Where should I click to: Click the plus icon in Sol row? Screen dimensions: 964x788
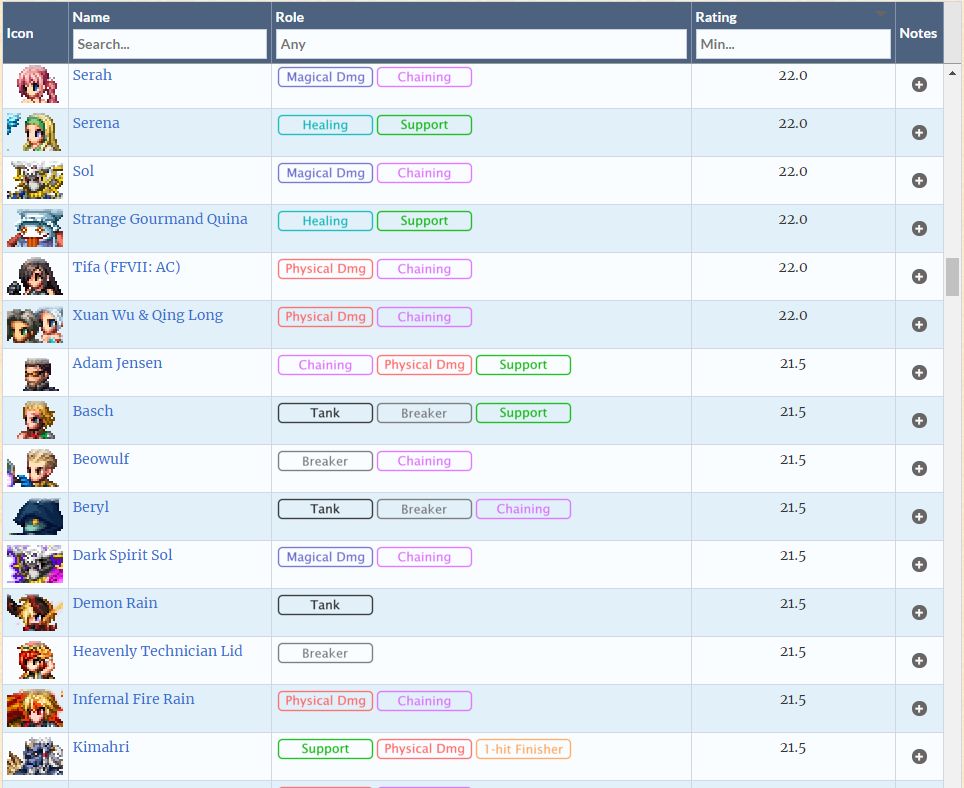pos(919,181)
